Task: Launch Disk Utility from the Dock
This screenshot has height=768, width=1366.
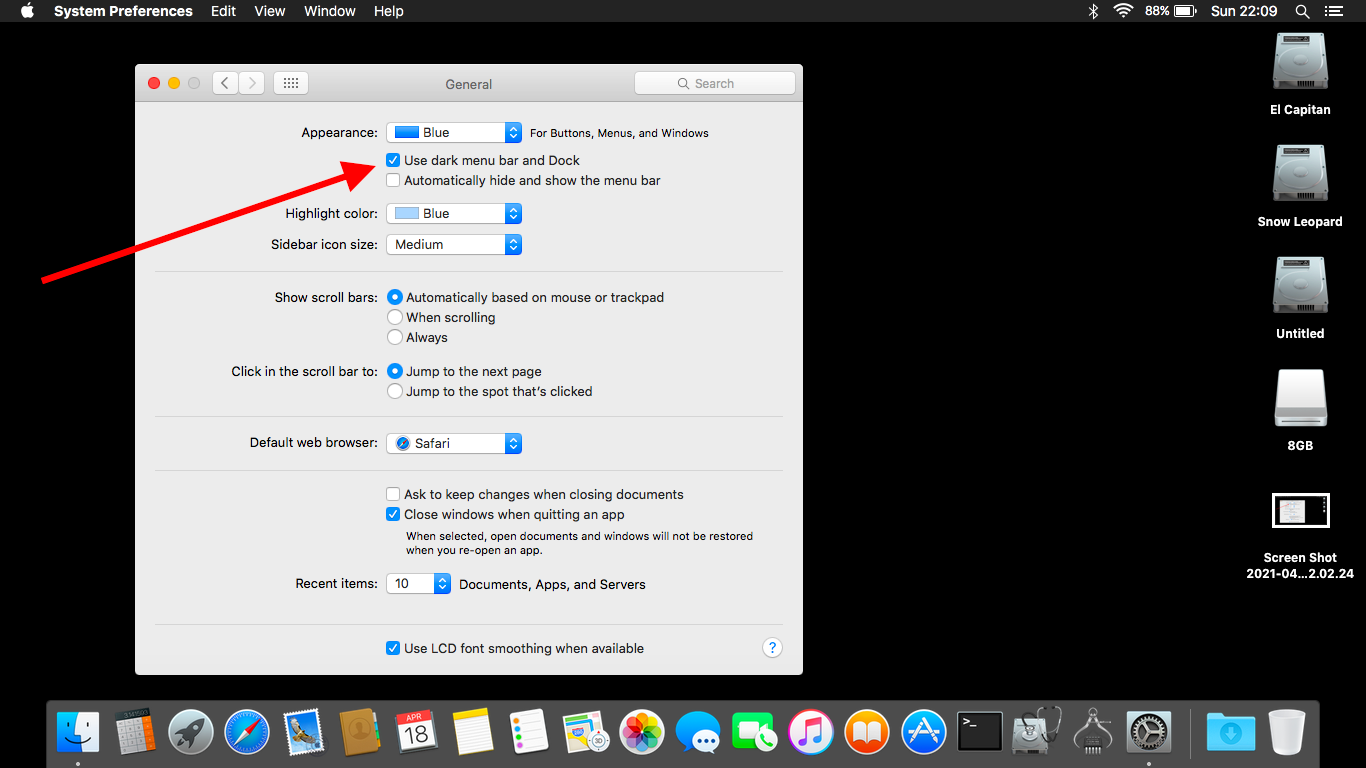Action: tap(1036, 732)
